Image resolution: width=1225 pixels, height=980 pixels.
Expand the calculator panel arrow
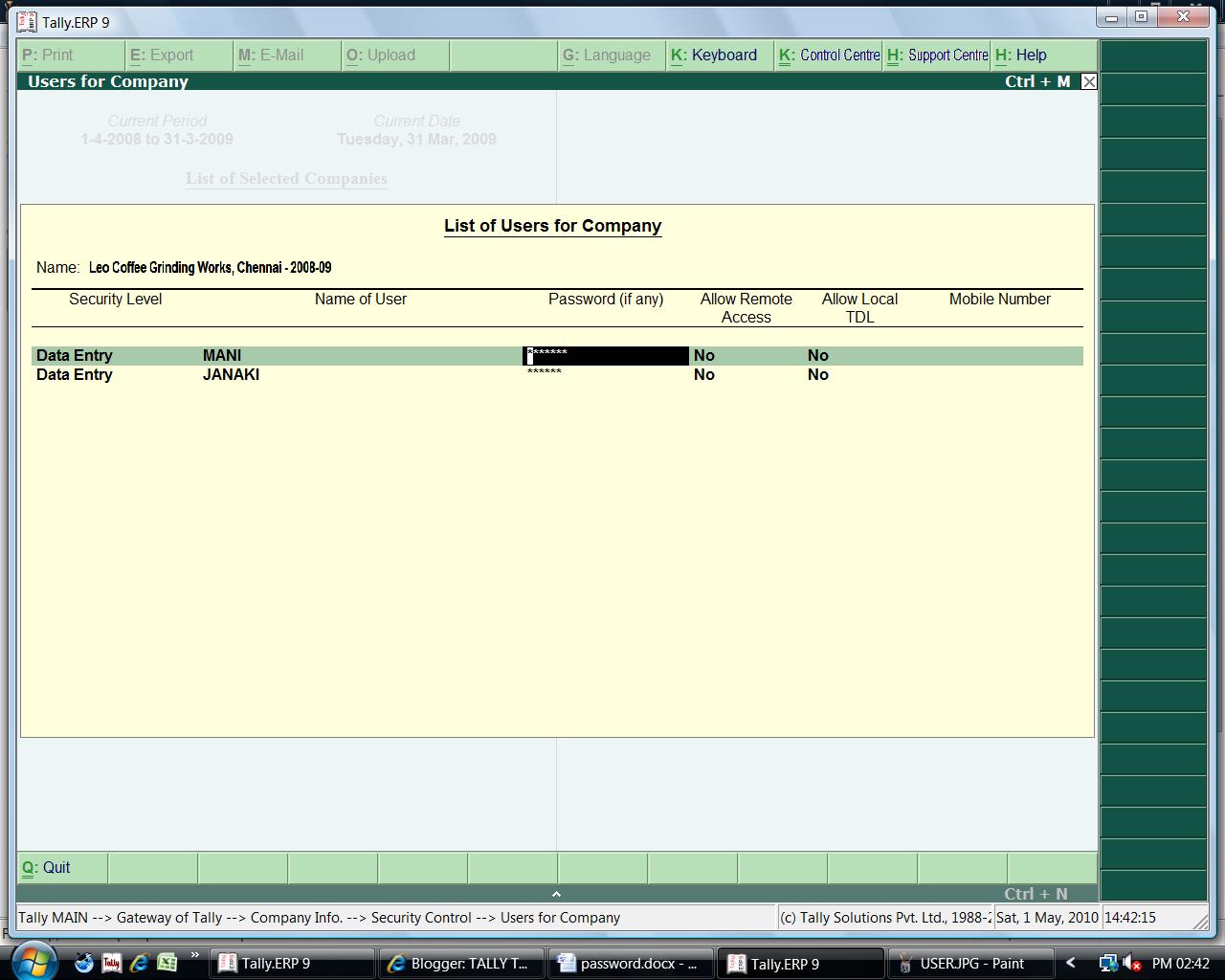(x=556, y=894)
